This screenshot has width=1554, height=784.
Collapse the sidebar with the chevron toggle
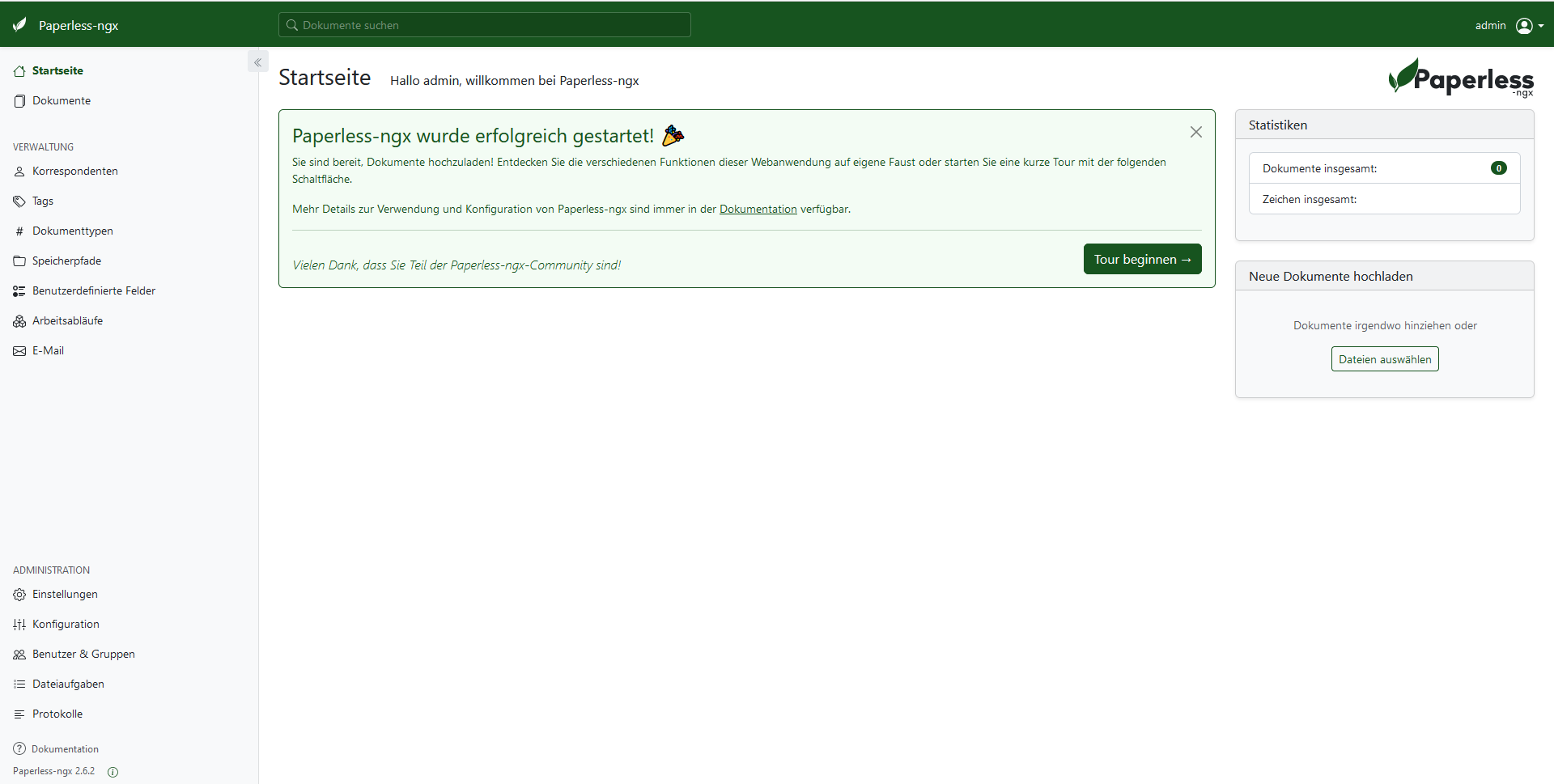click(257, 62)
